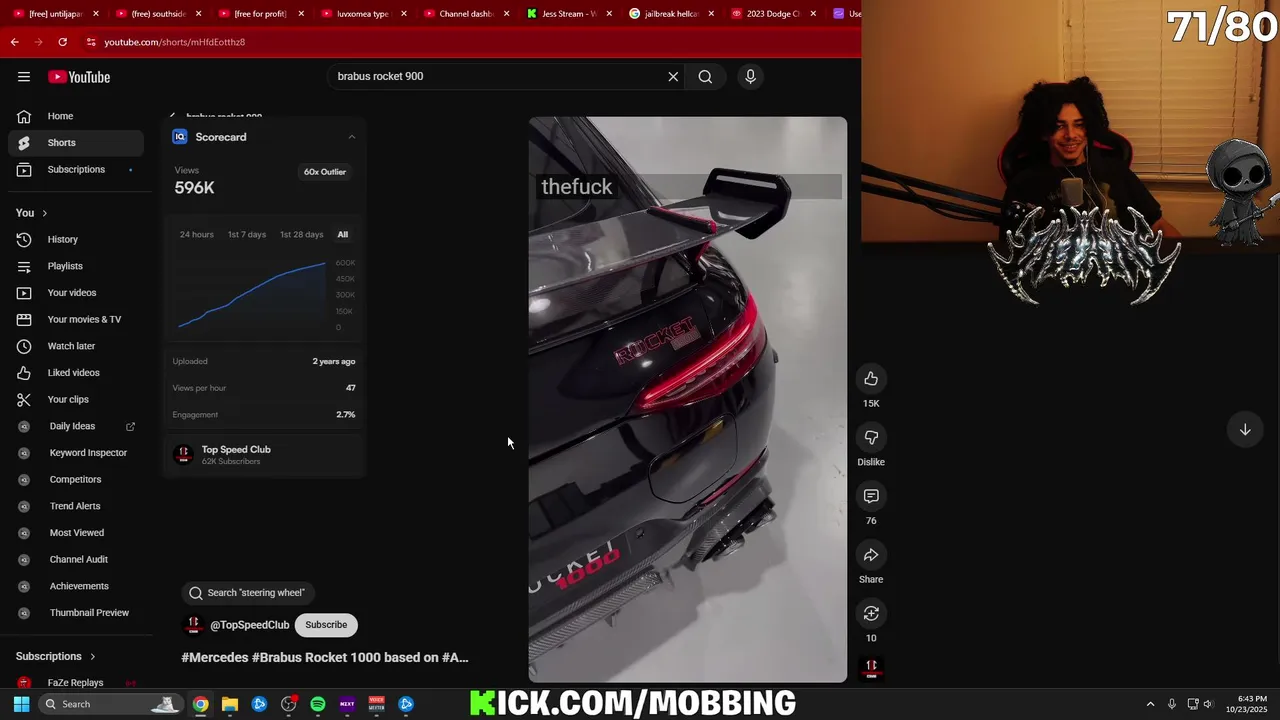Subscribe to @TopSpeedClub
1280x720 pixels.
tap(326, 625)
